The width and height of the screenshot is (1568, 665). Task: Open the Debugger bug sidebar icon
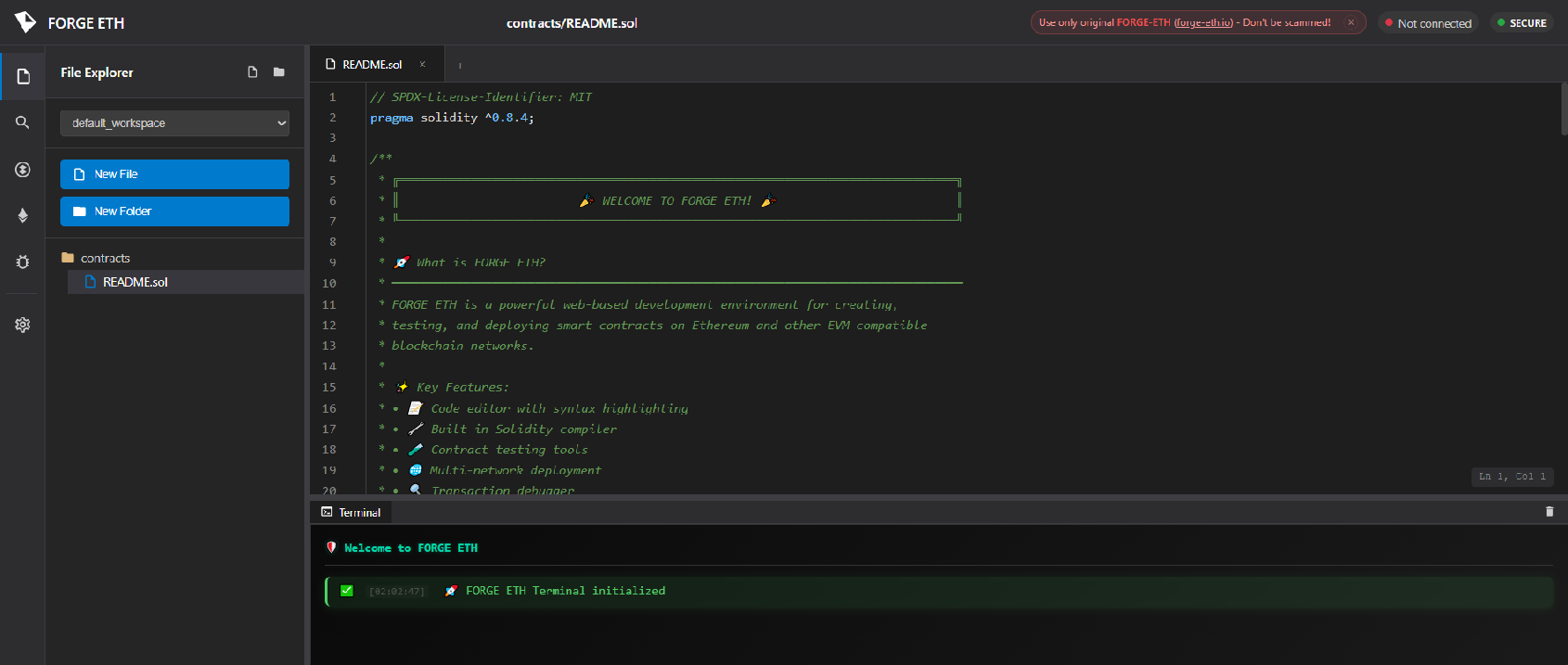click(22, 262)
